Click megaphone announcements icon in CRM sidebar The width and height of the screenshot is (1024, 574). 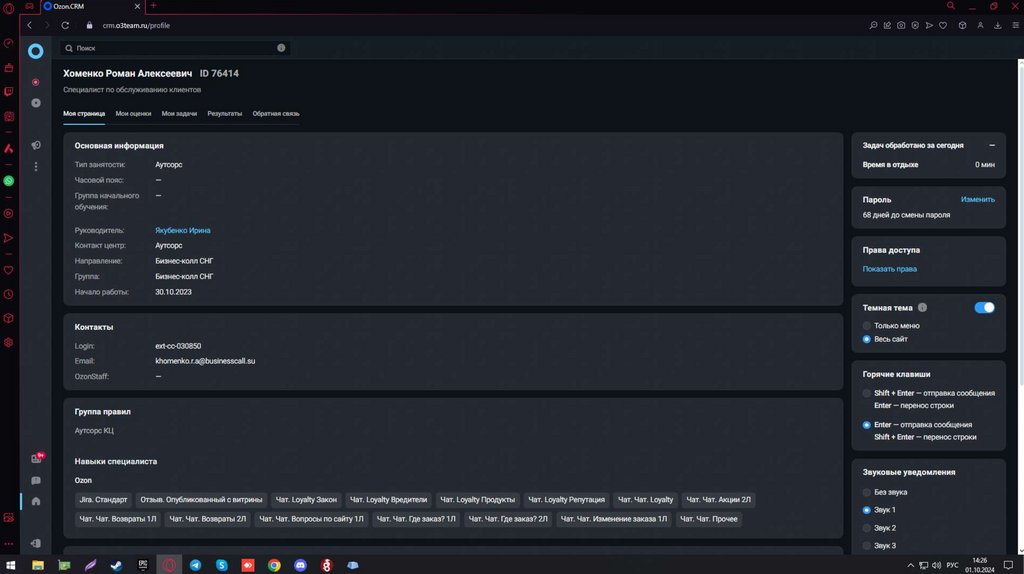coord(36,145)
